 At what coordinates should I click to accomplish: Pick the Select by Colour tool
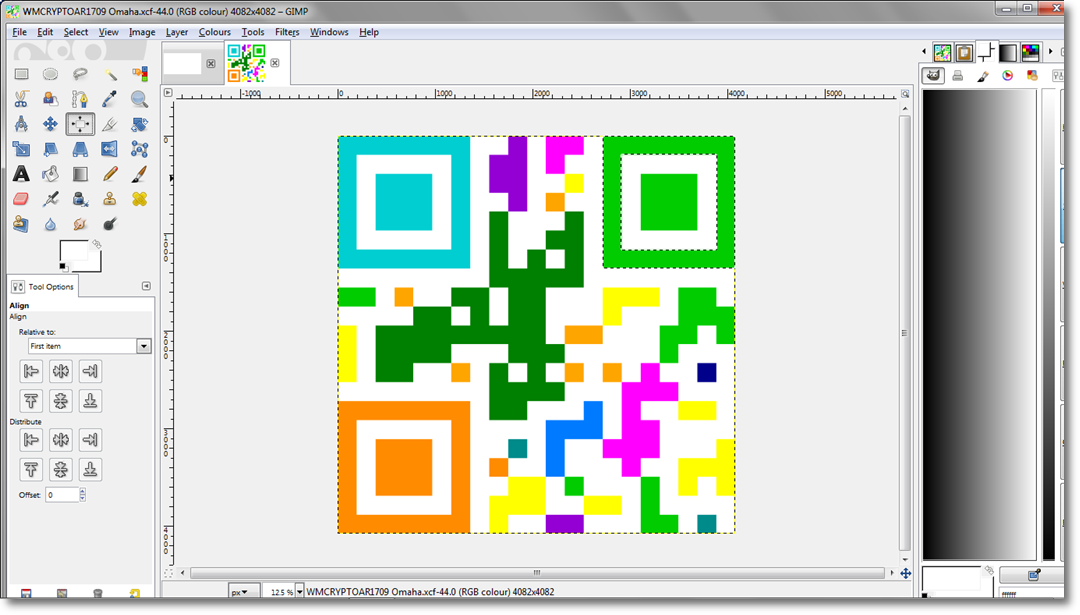point(139,74)
